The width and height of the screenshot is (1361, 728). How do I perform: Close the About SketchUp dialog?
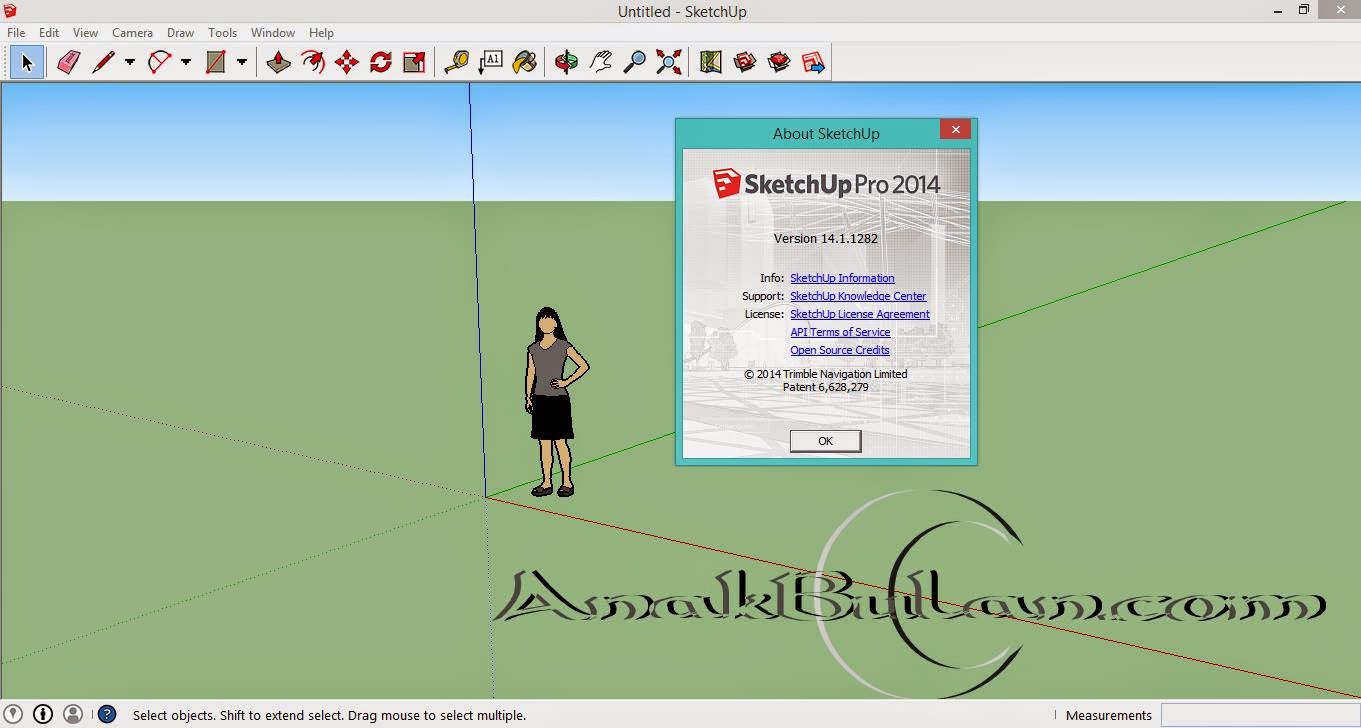point(955,130)
